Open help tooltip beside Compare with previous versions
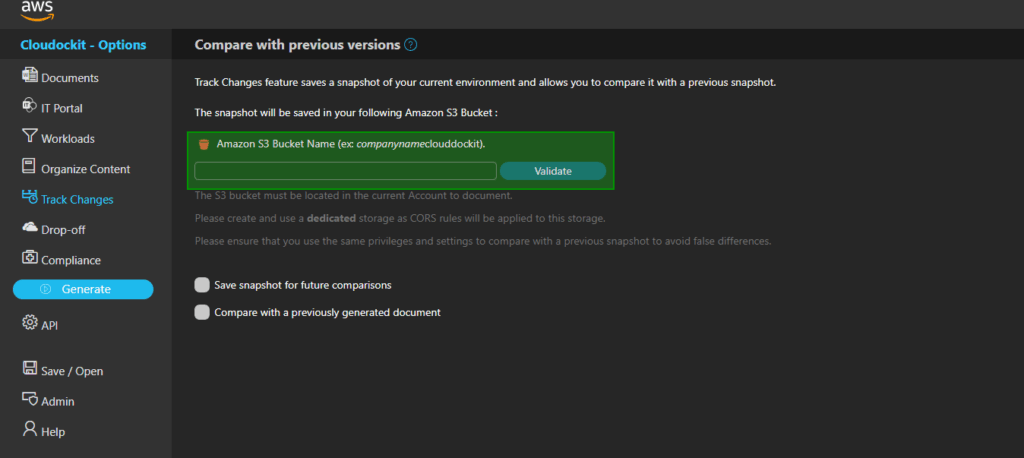Image resolution: width=1024 pixels, height=458 pixels. pyautogui.click(x=411, y=45)
